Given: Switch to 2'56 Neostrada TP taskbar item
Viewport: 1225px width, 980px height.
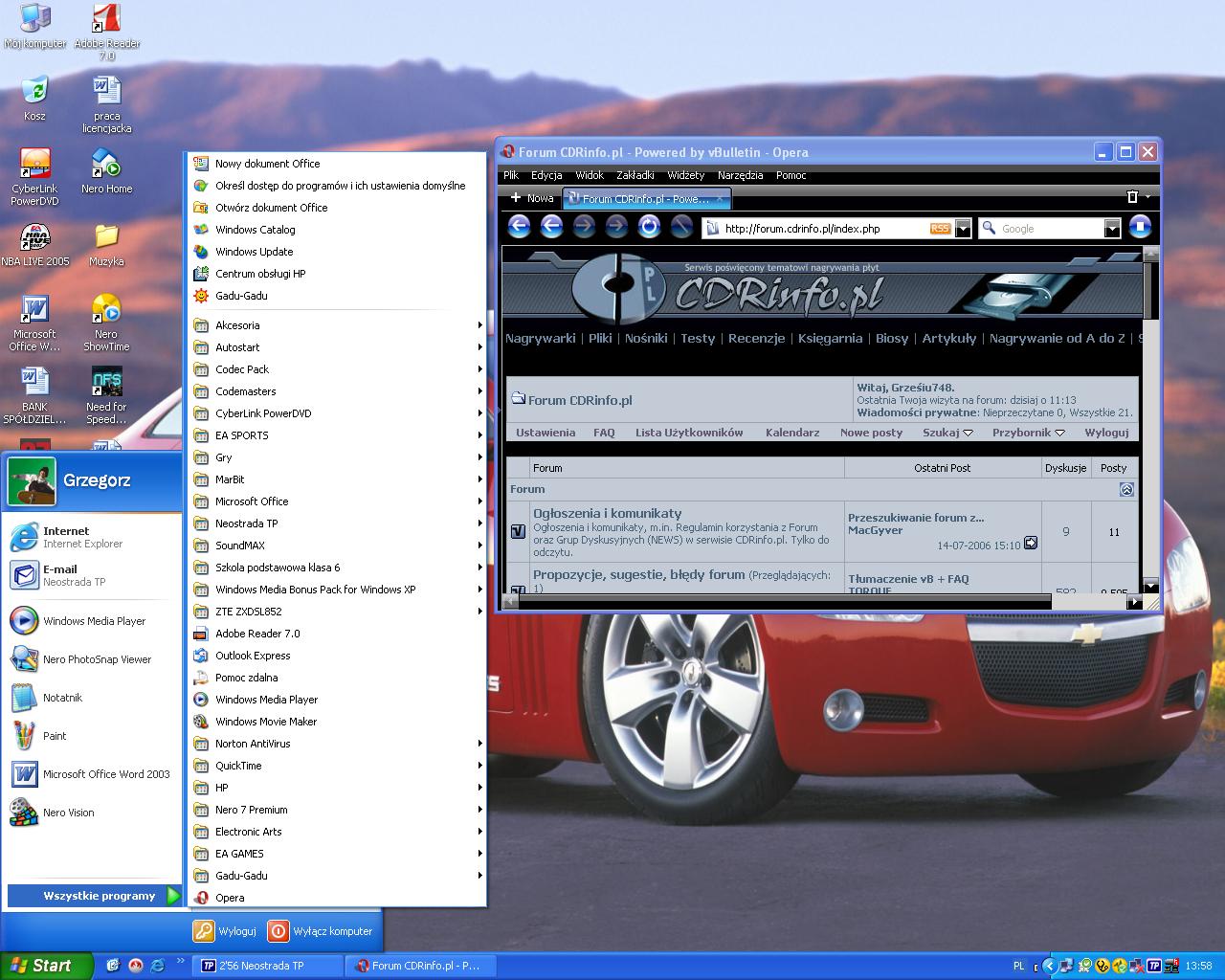Looking at the screenshot, I should (x=268, y=966).
